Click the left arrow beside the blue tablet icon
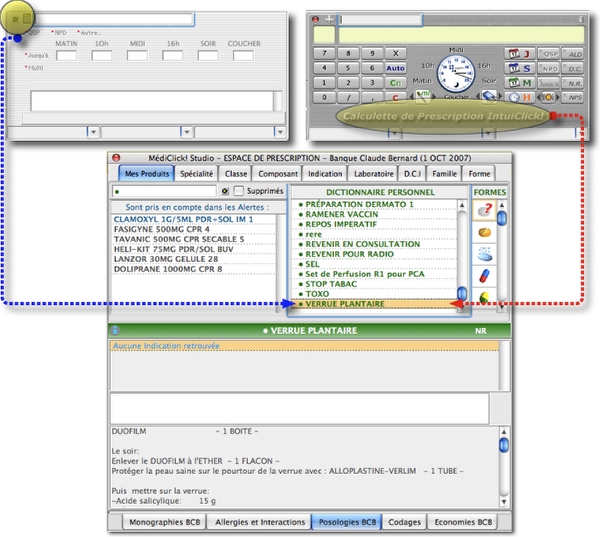The width and height of the screenshot is (600, 537). (x=478, y=96)
